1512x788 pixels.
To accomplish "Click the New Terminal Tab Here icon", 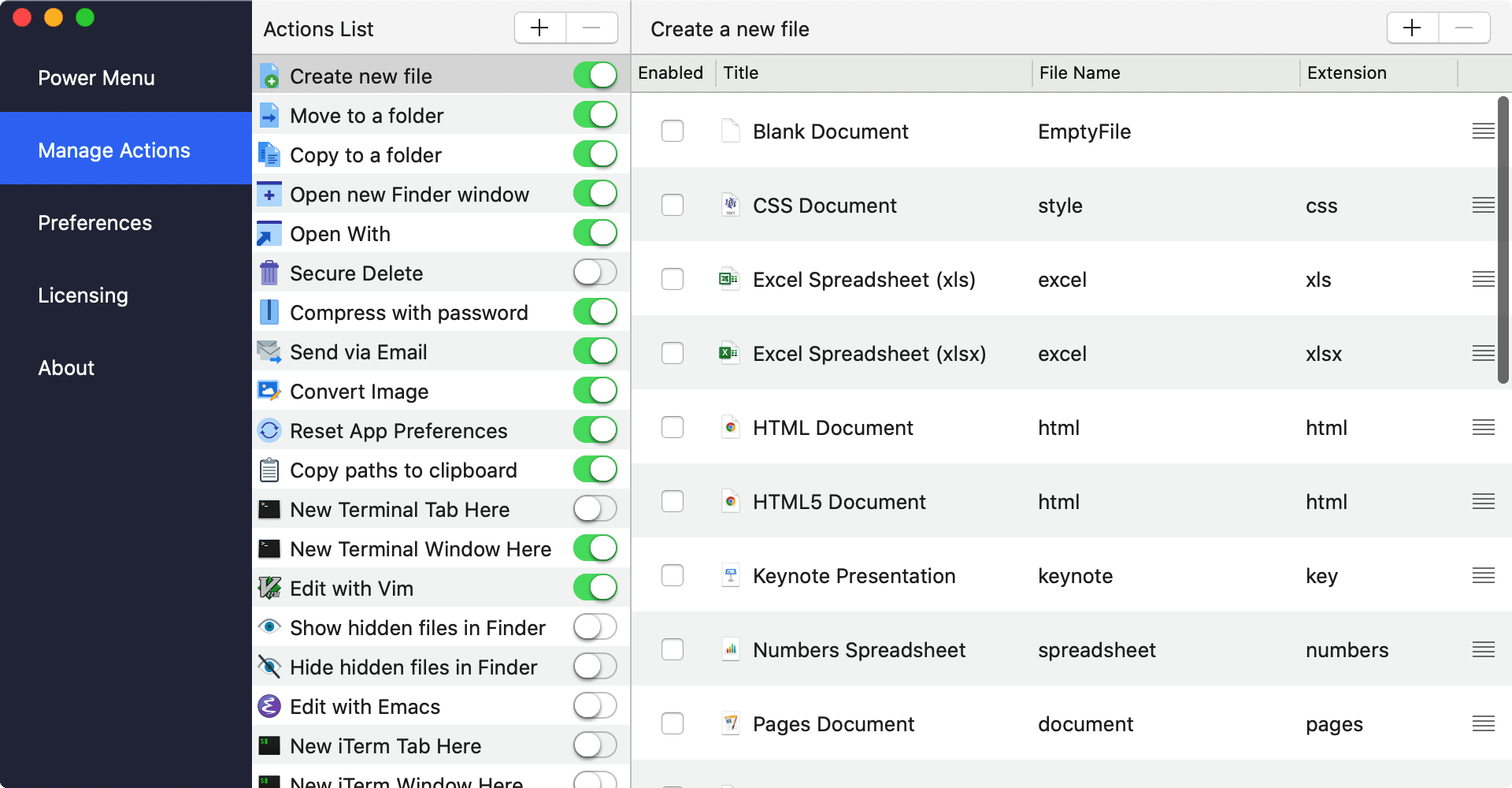I will (269, 509).
